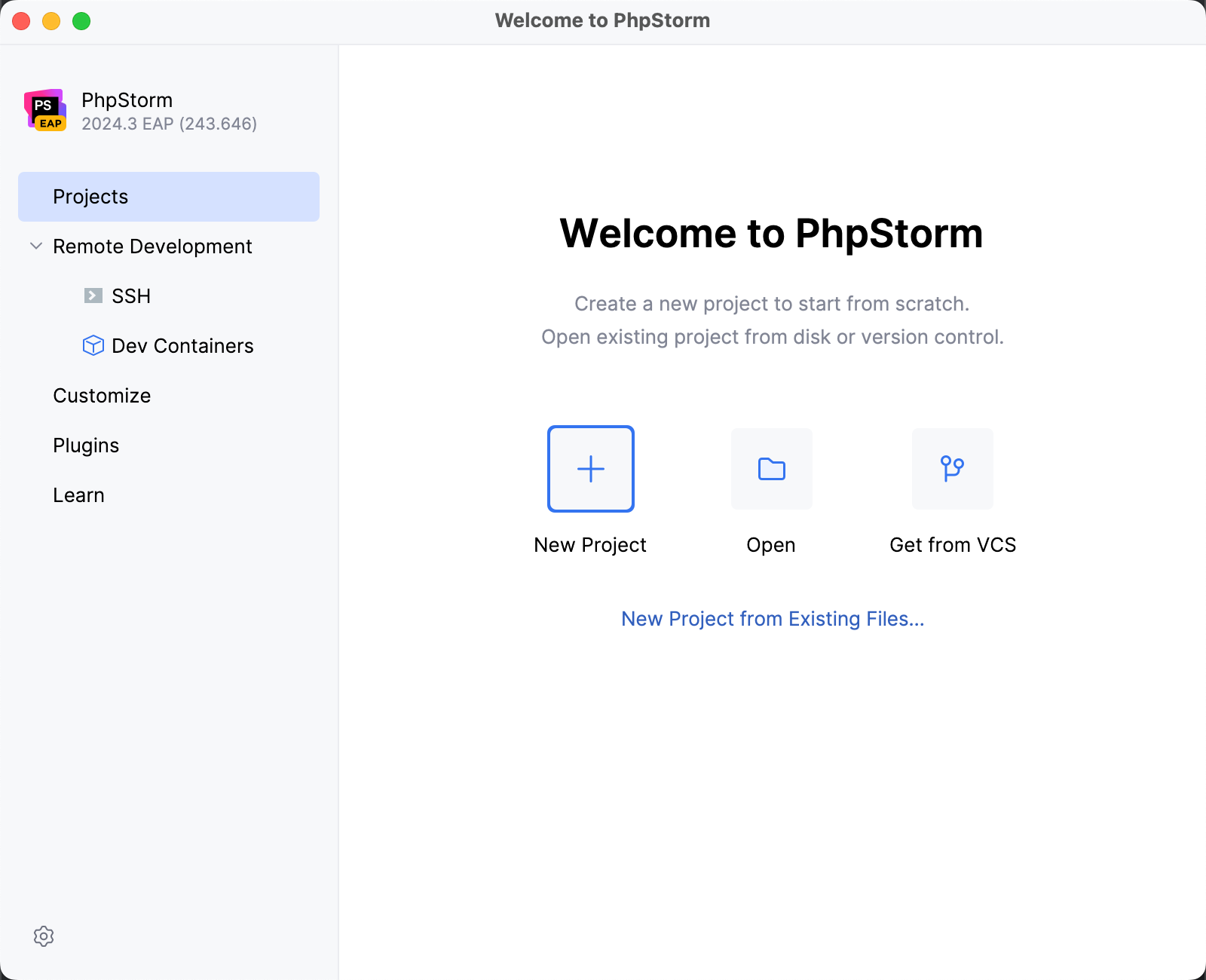Switch to the Customize tab
Screen dimensions: 1206x980
tap(102, 396)
